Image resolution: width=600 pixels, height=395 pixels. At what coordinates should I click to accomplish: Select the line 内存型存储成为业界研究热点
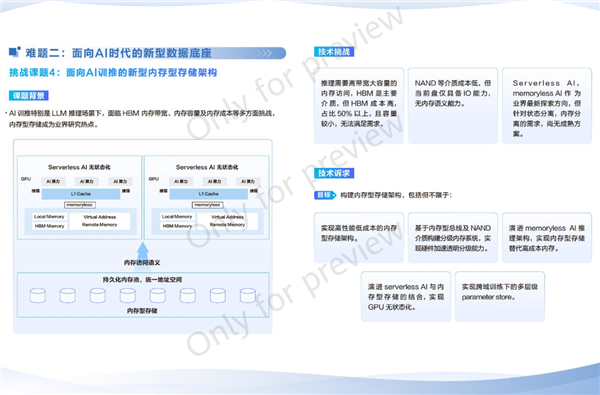click(x=54, y=124)
